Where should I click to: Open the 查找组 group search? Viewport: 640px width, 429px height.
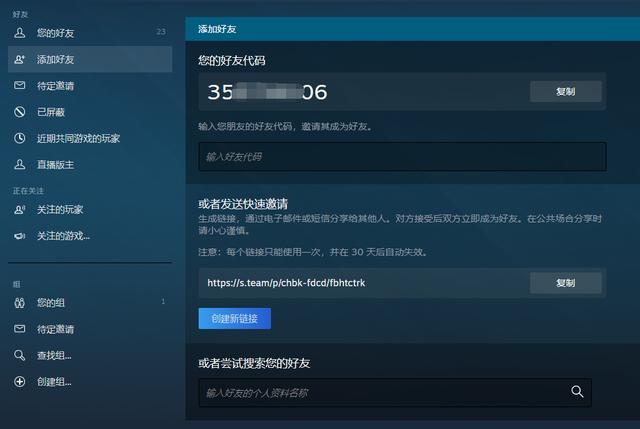(90, 356)
